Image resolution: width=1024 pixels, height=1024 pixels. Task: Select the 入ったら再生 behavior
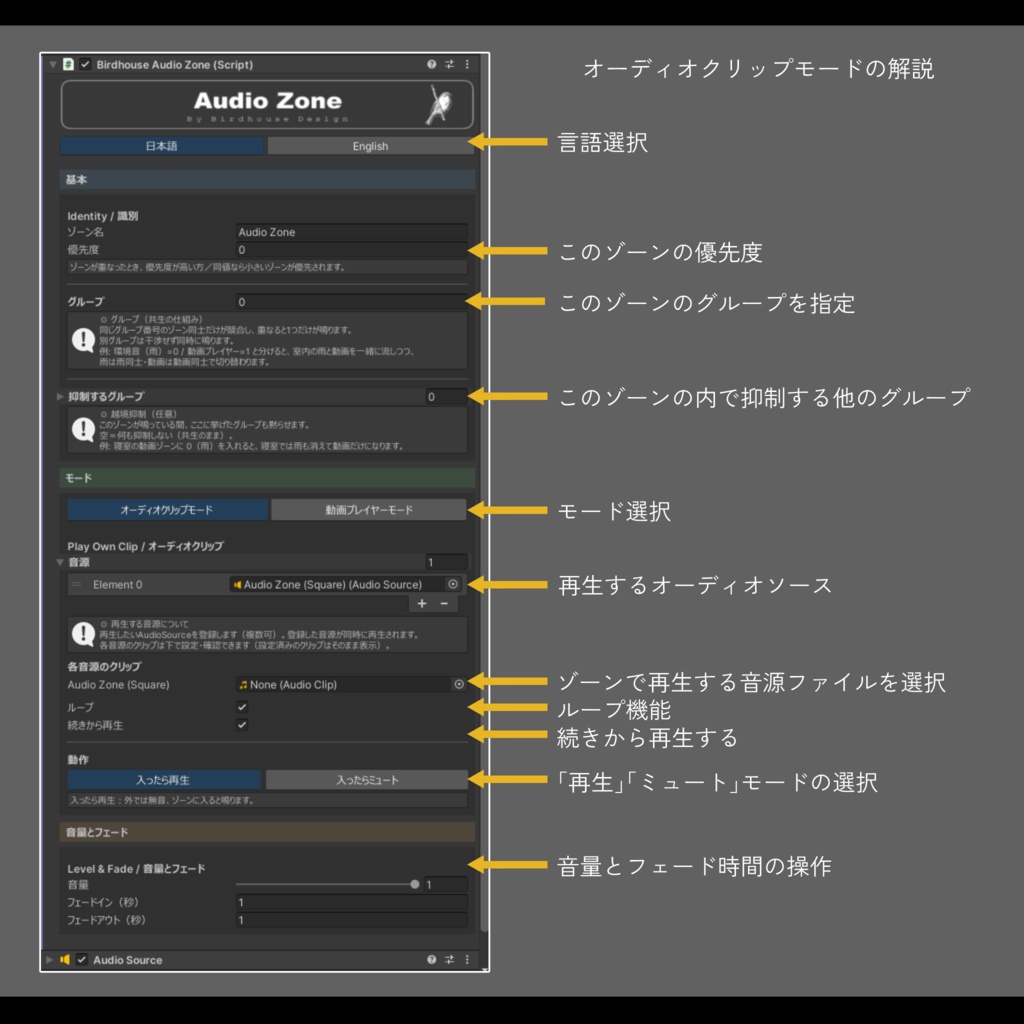click(x=163, y=780)
